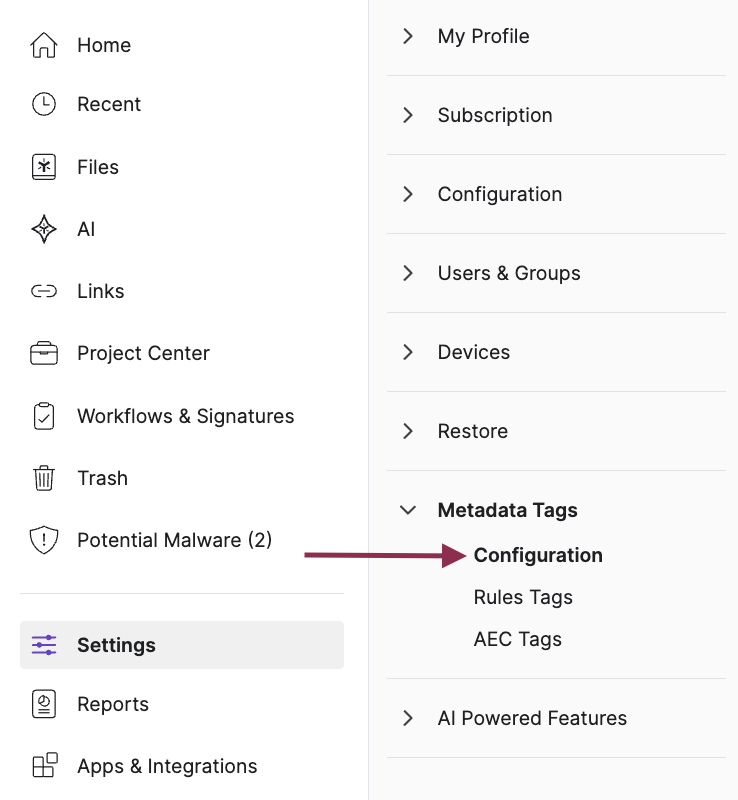The width and height of the screenshot is (738, 800).
Task: Click the Home house icon
Action: click(x=44, y=45)
